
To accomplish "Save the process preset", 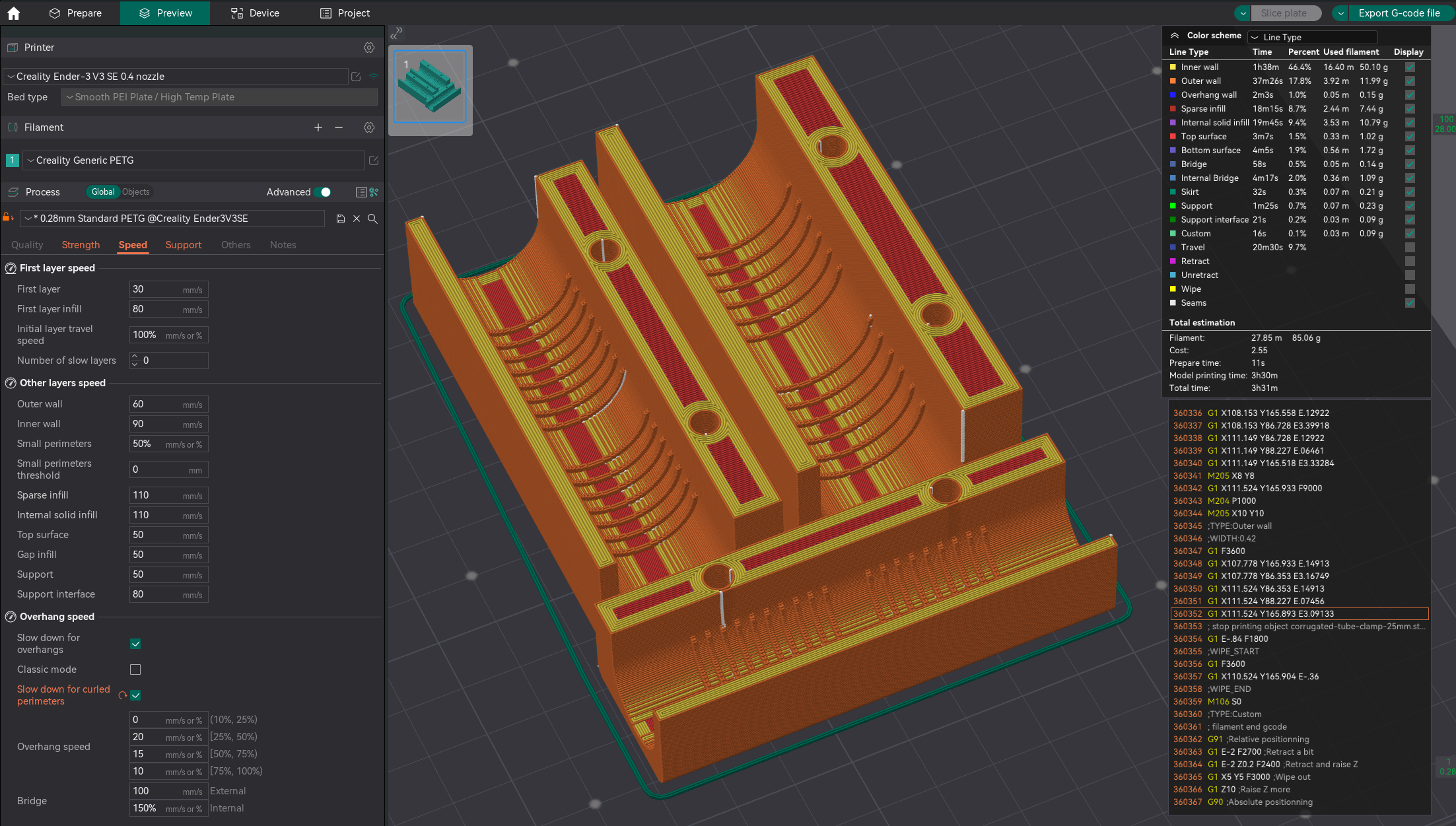I will pos(341,219).
